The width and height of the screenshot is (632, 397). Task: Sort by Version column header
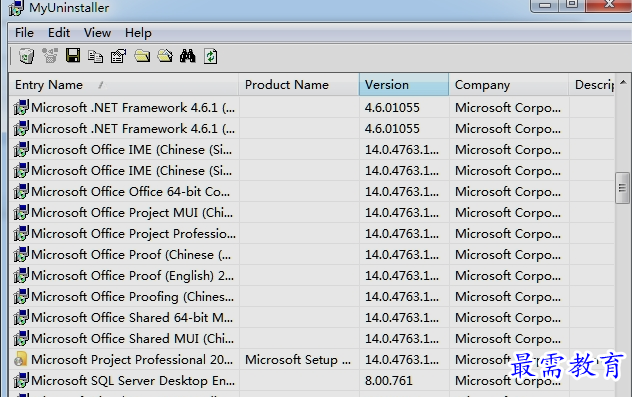point(403,85)
